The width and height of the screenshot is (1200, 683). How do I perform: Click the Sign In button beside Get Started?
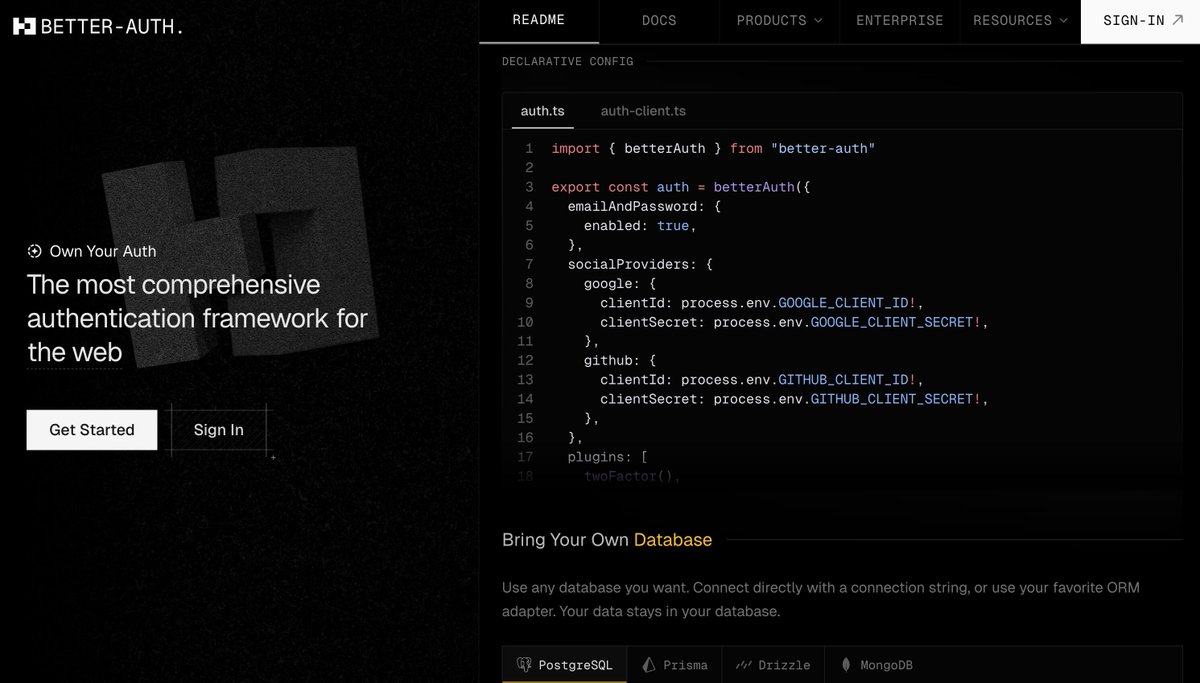click(219, 430)
